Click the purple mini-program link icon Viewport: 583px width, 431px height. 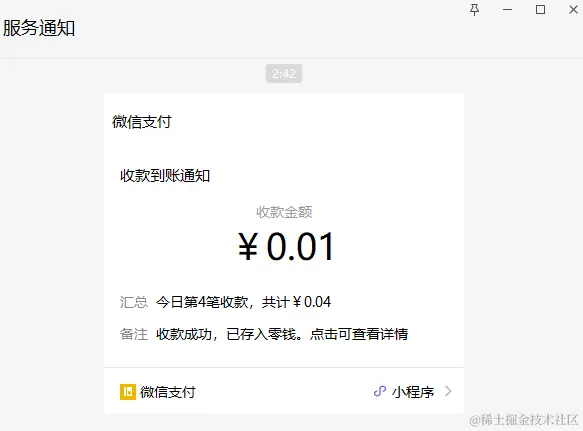[380, 391]
